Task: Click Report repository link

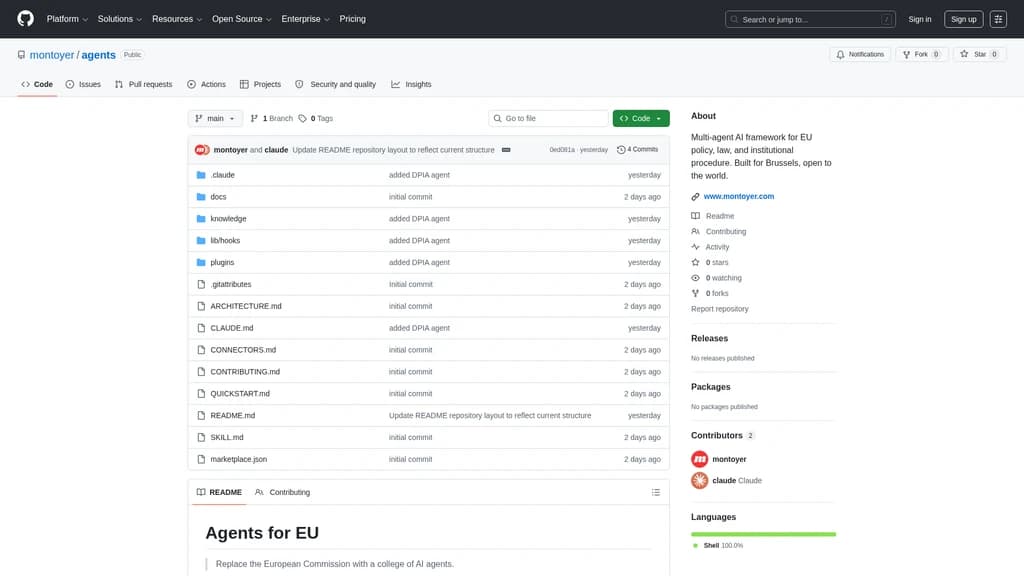Action: pos(720,309)
